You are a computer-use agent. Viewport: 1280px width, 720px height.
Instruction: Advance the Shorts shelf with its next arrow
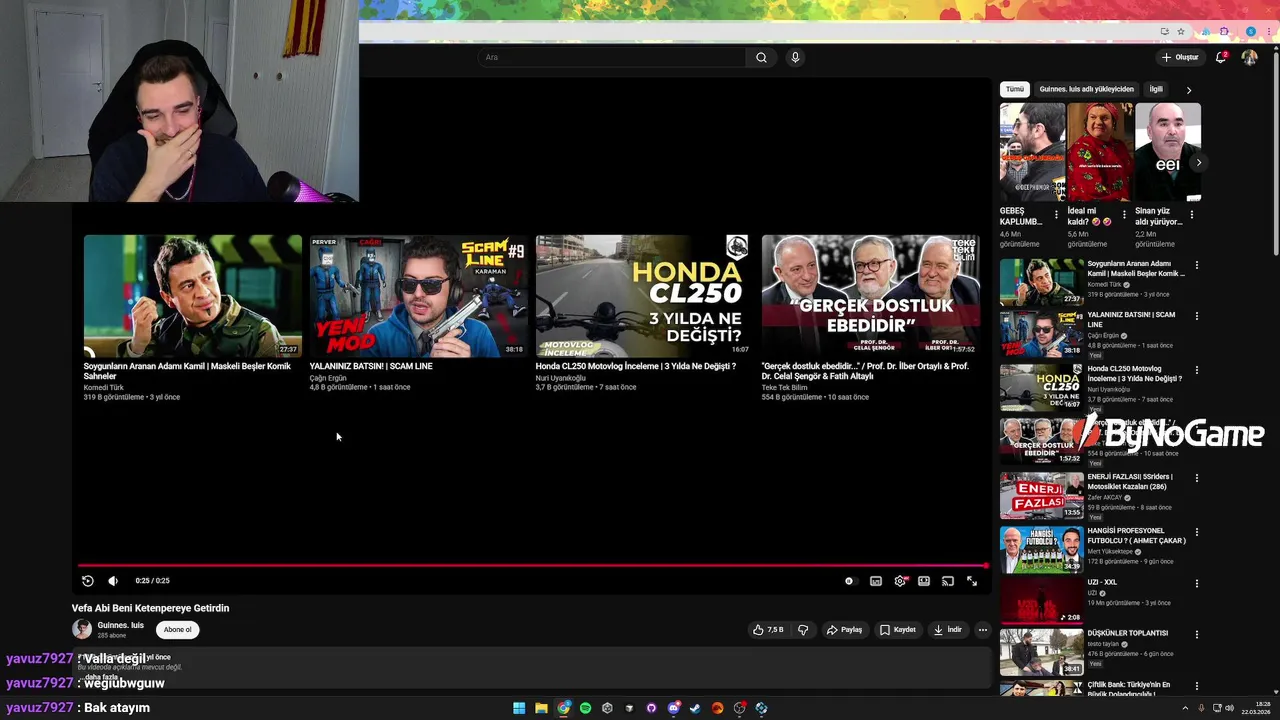coord(1198,162)
